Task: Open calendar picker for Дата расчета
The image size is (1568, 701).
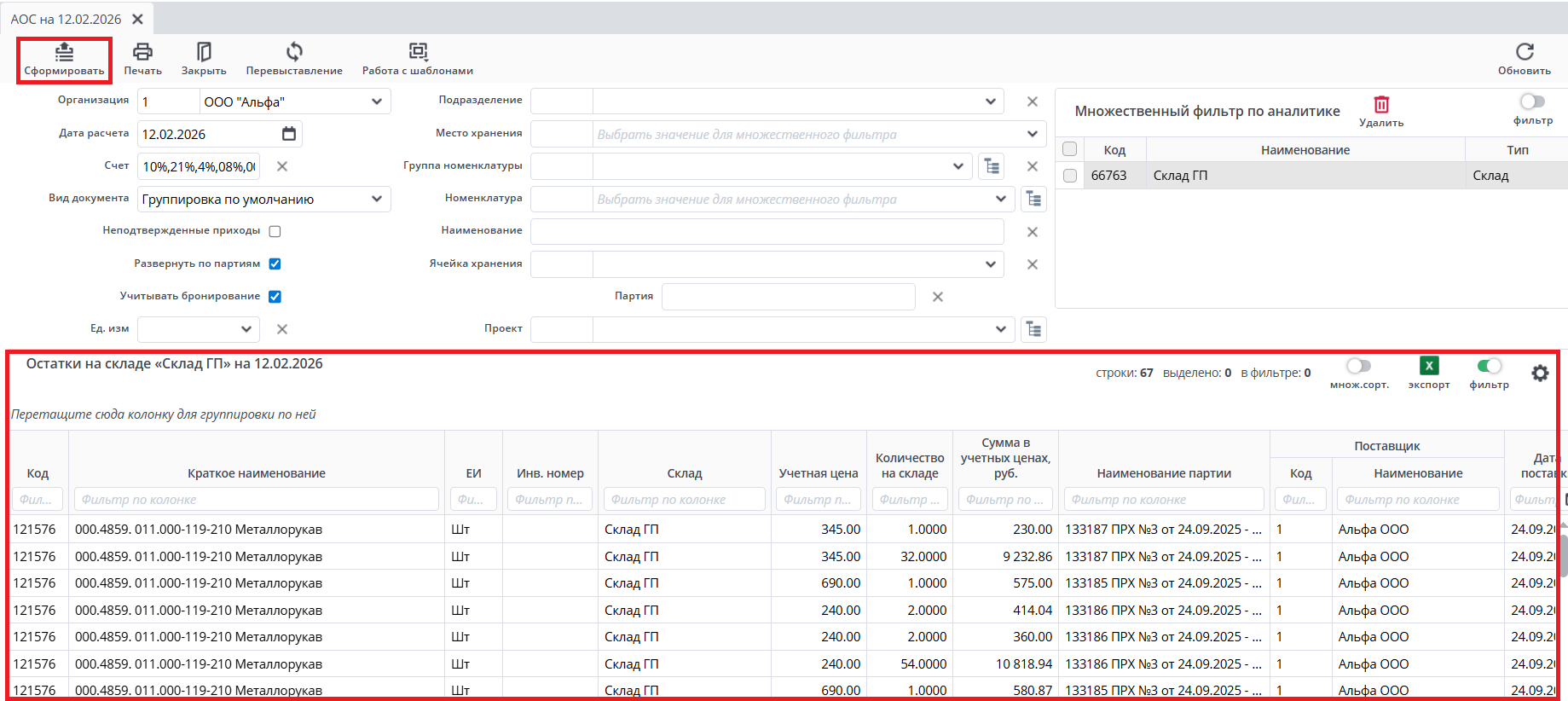Action: (x=289, y=134)
